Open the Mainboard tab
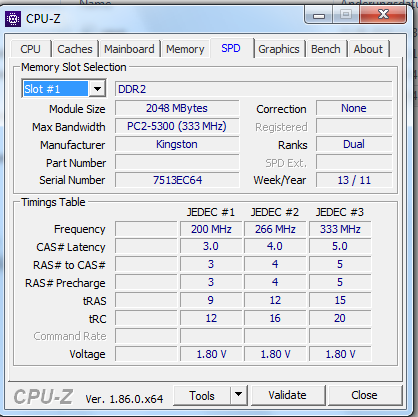The height and width of the screenshot is (417, 418). pos(129,49)
